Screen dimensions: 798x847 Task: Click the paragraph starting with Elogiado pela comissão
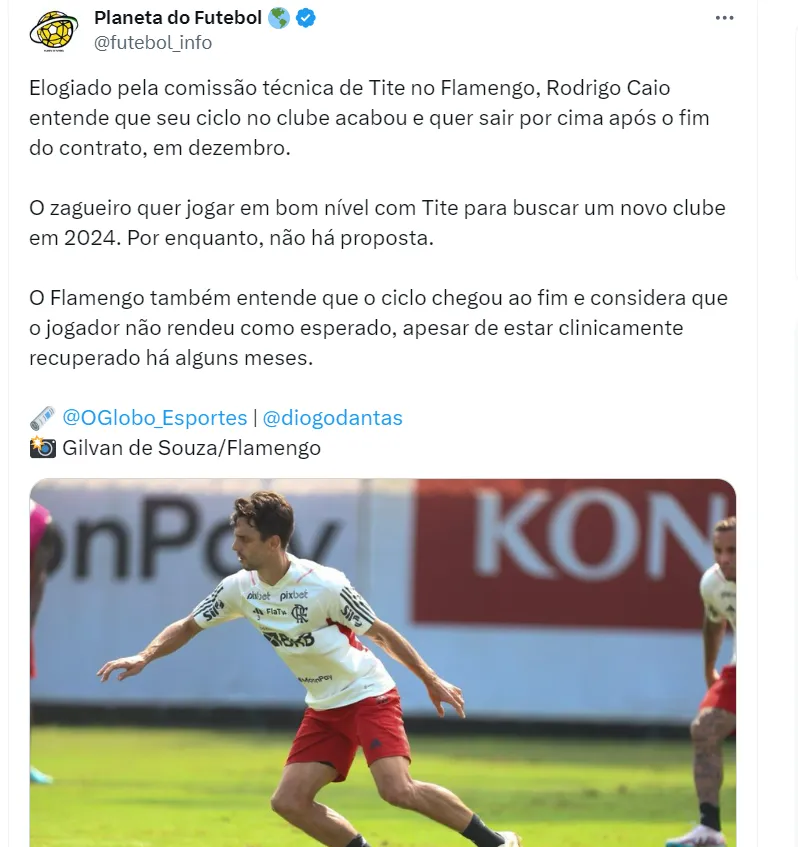tap(369, 118)
